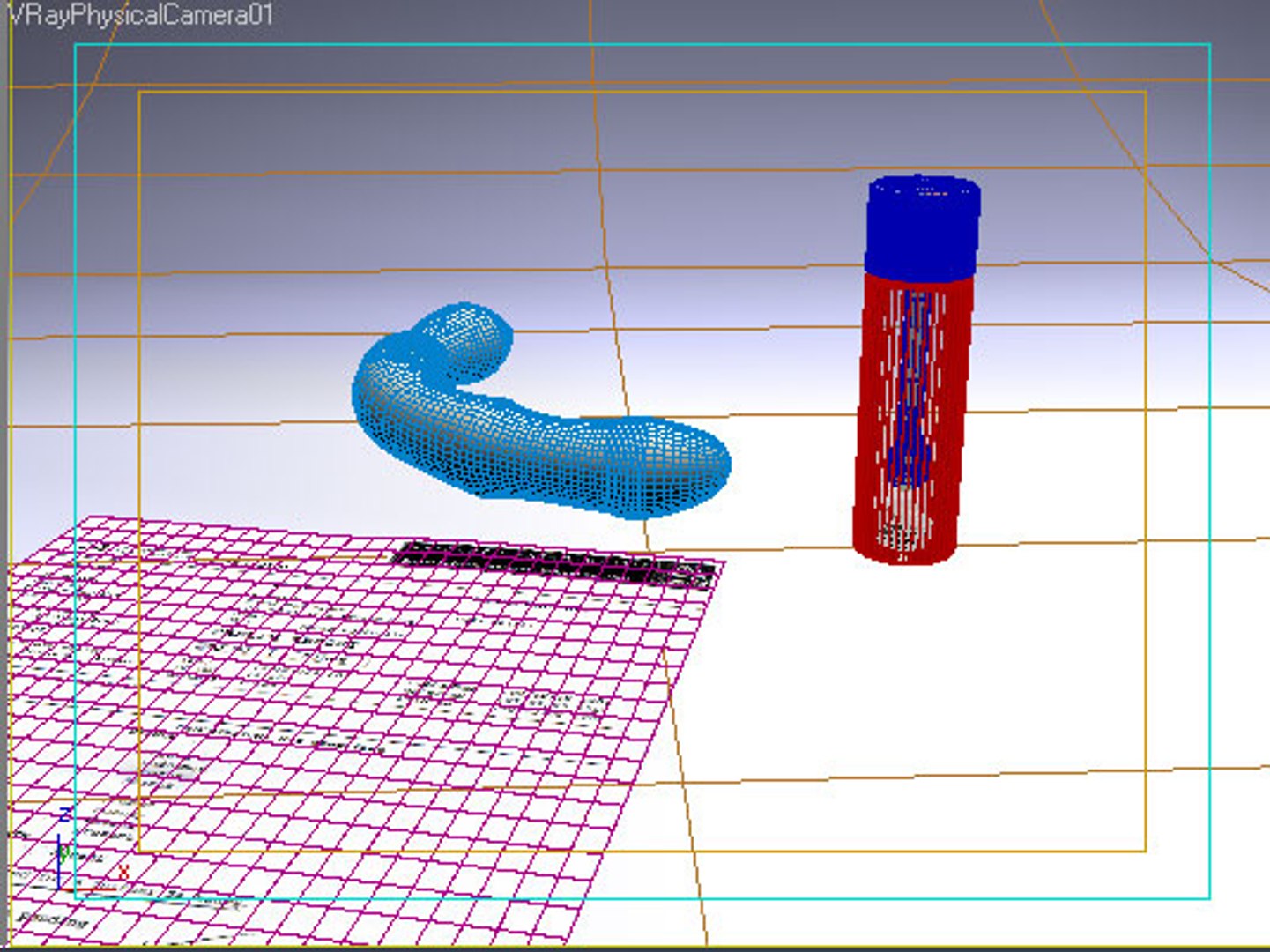
Task: Select the dark blue cap on the cylinder
Action: tap(922, 227)
